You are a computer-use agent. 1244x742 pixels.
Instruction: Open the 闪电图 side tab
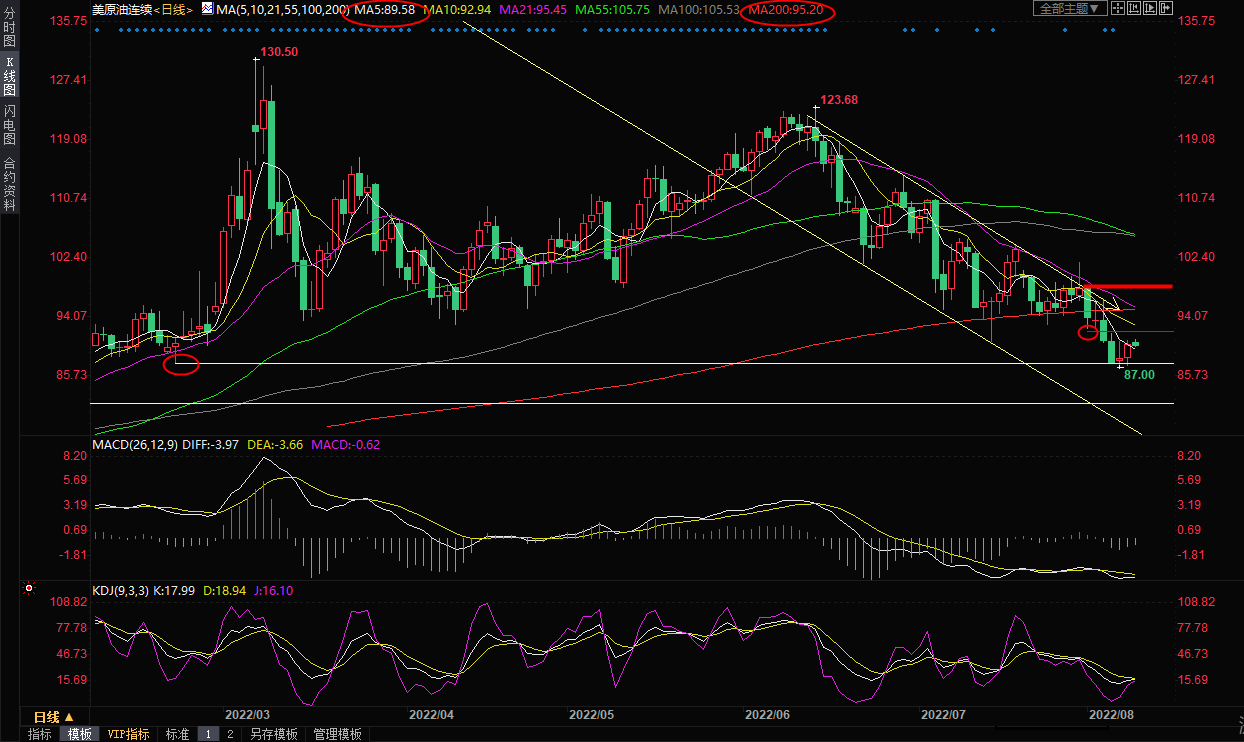pos(9,125)
